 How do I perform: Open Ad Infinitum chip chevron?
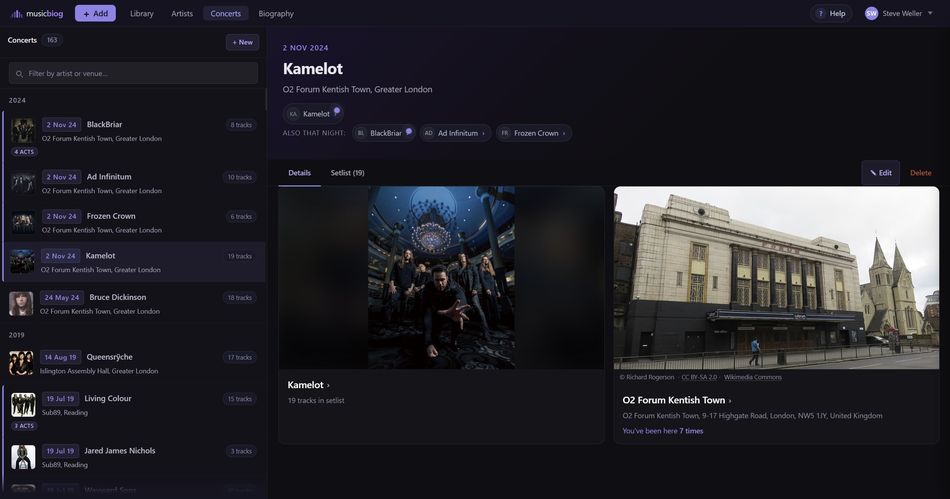pyautogui.click(x=483, y=133)
